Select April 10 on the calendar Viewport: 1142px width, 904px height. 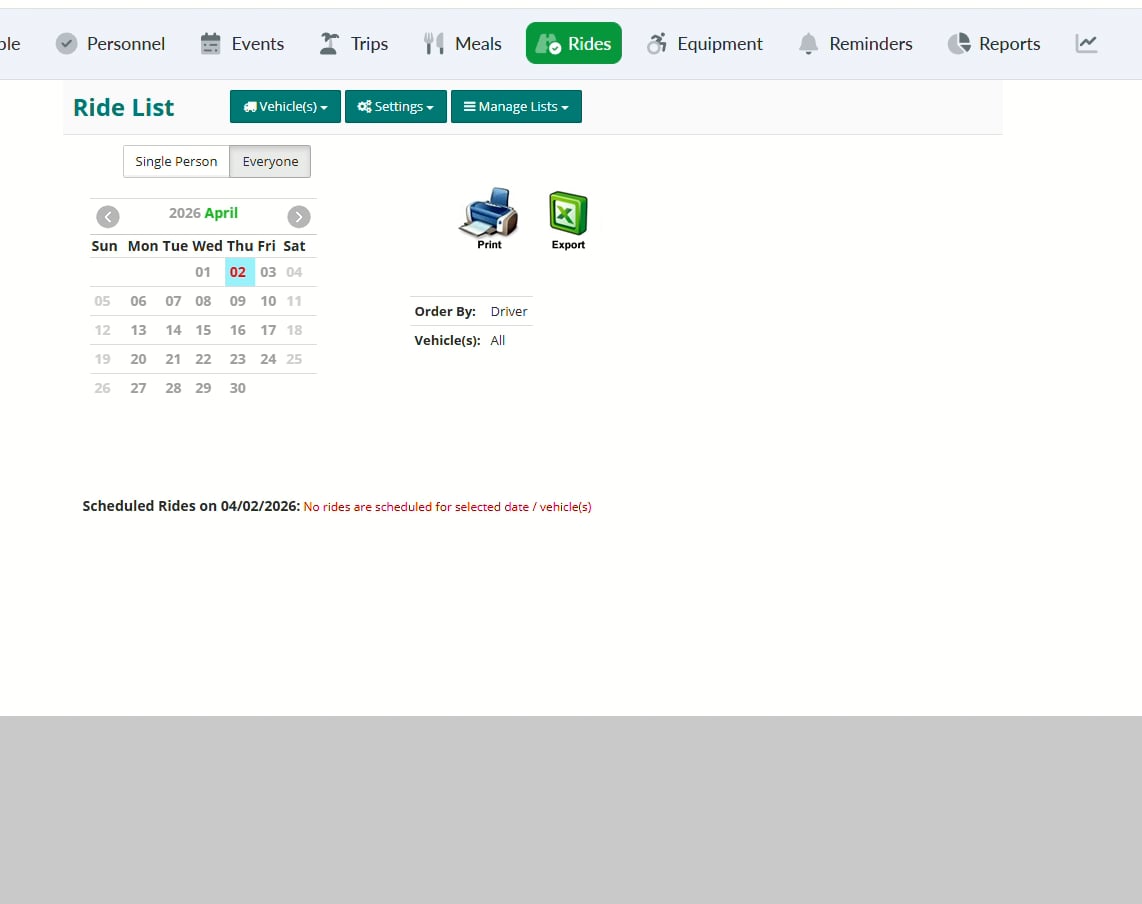pyautogui.click(x=268, y=302)
